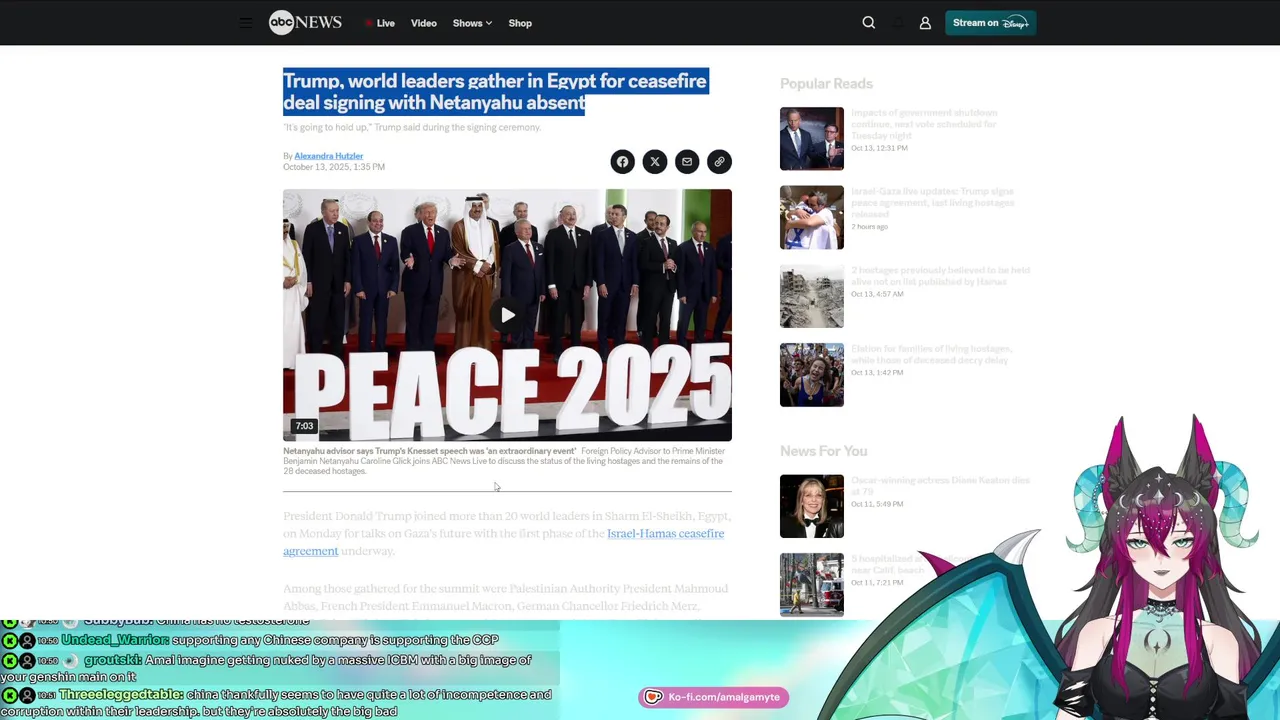1280x720 pixels.
Task: Click the 7:03 video duration badge
Action: click(x=304, y=426)
